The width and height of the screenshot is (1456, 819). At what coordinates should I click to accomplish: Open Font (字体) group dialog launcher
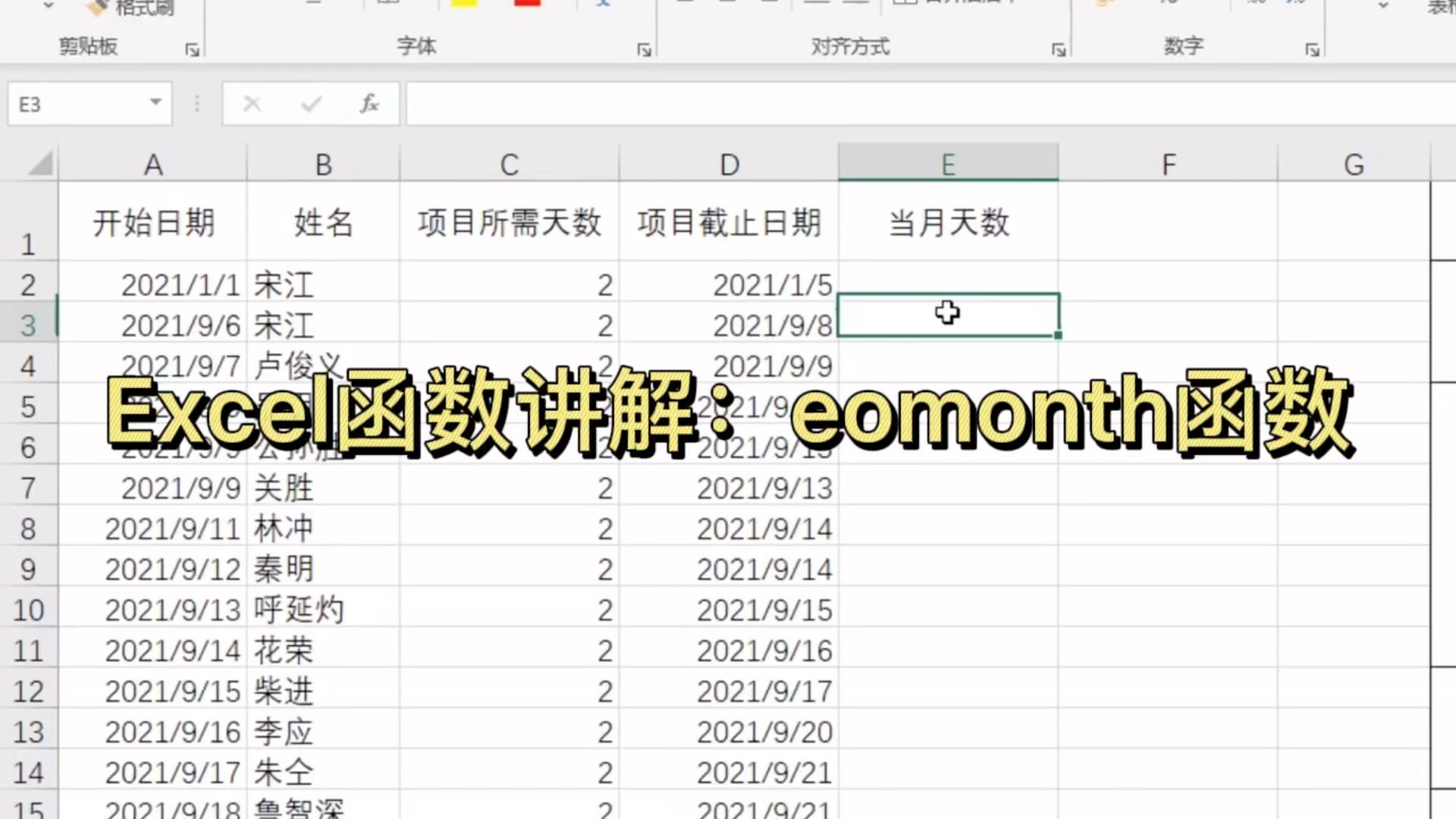(x=644, y=50)
